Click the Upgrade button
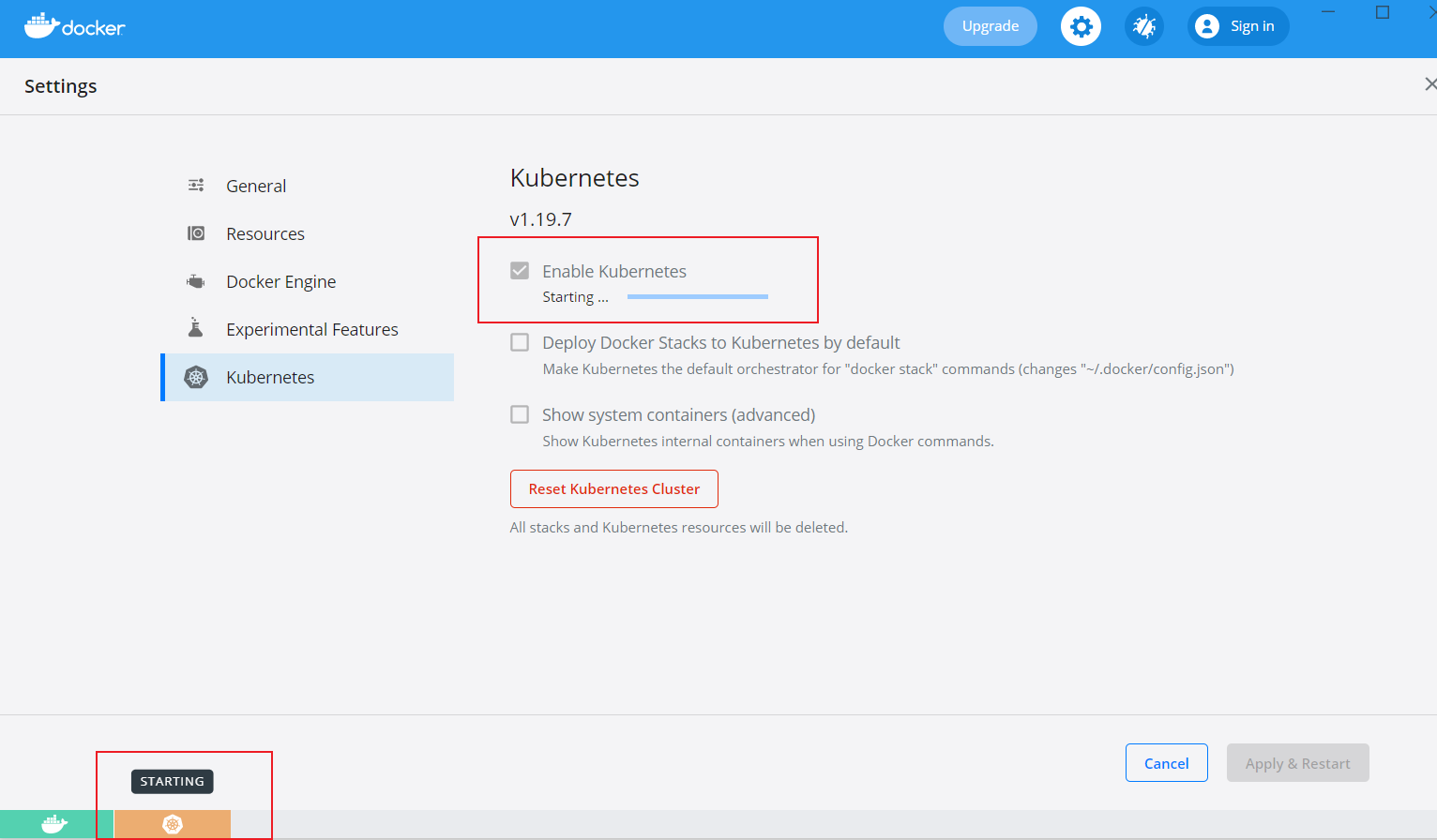 tap(991, 26)
